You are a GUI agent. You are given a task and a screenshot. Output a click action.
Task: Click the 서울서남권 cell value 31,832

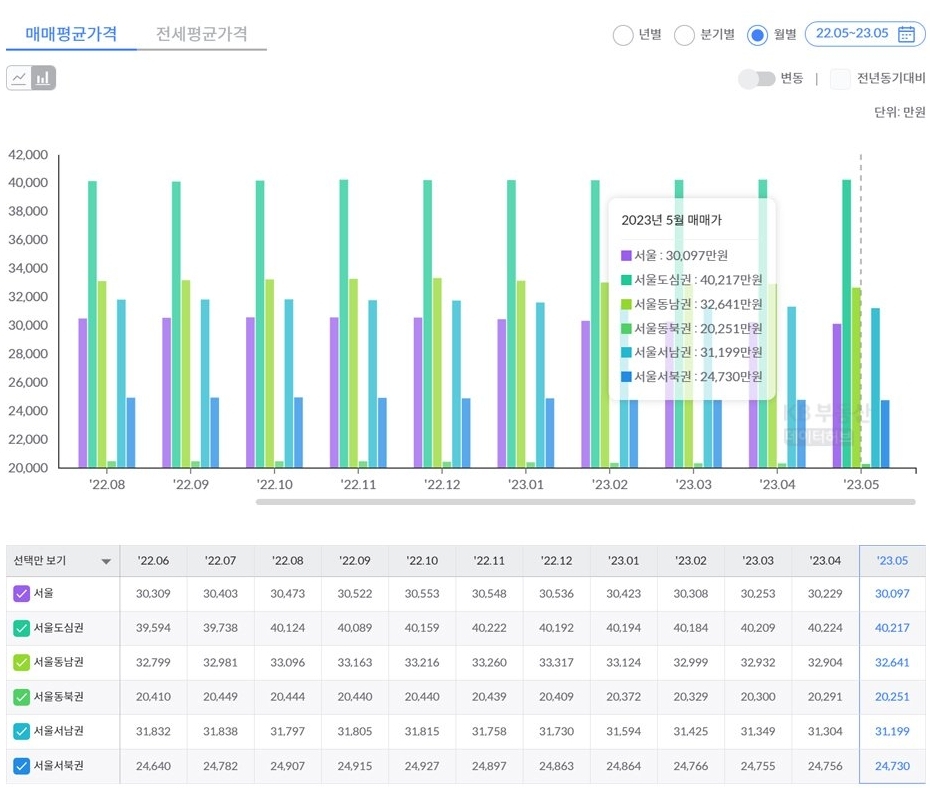153,731
